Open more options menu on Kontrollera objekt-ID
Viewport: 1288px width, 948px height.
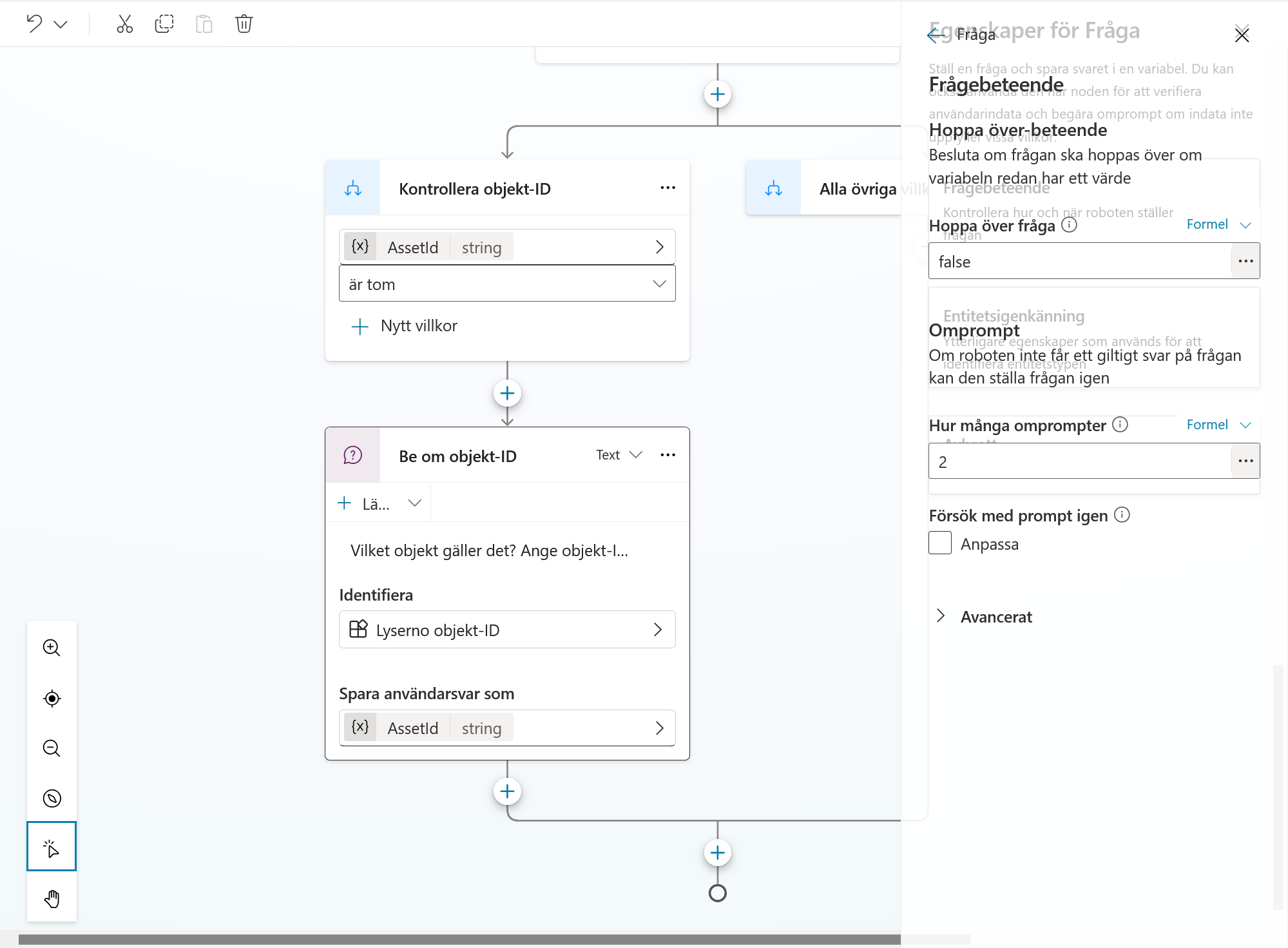(x=668, y=188)
